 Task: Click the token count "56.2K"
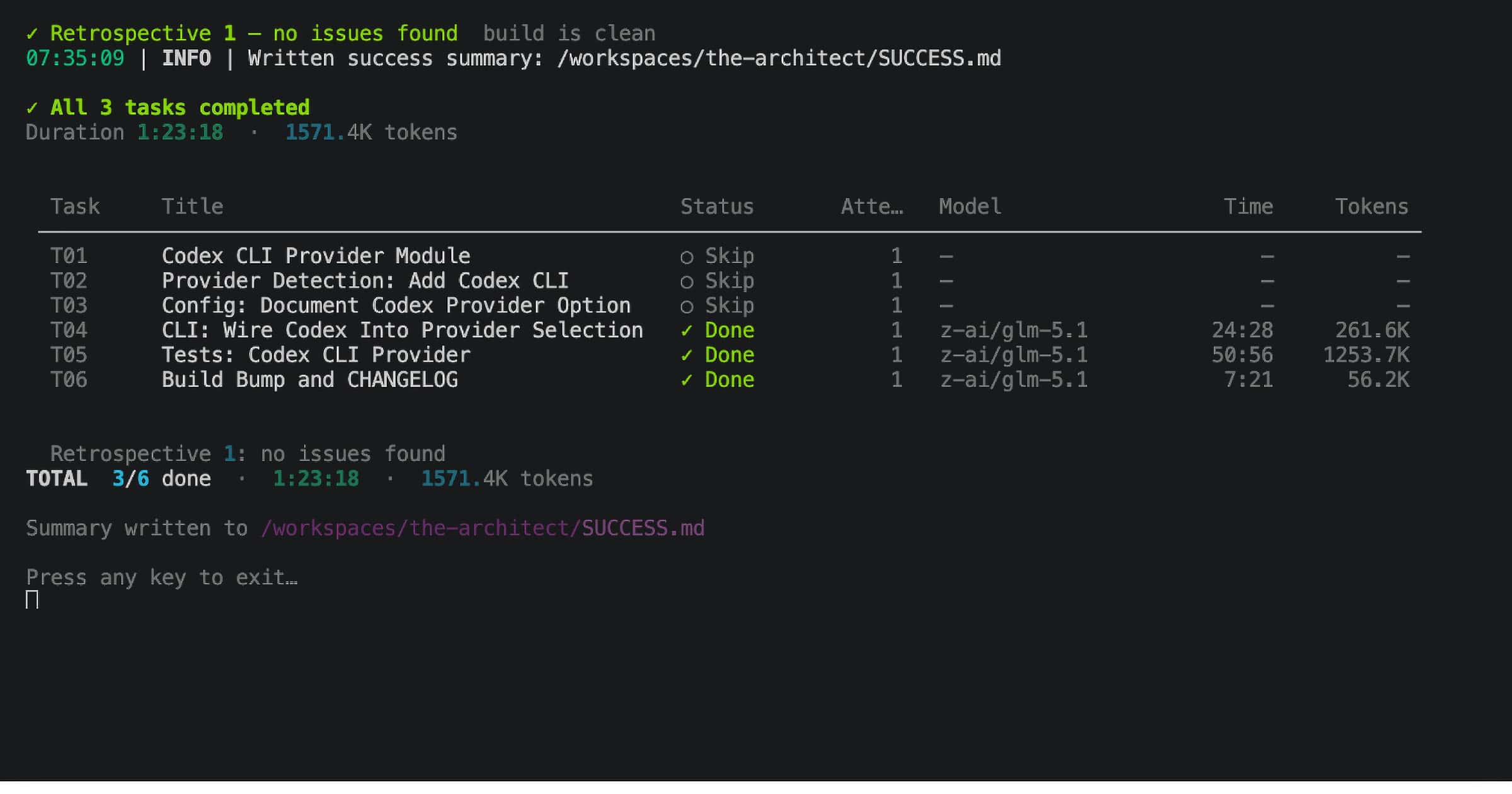1378,379
